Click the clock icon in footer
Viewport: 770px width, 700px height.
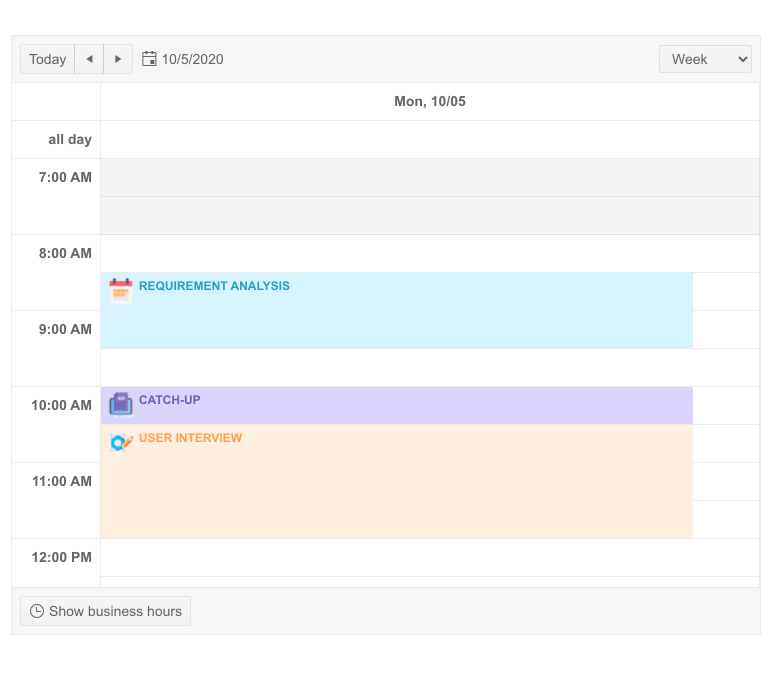coord(37,611)
